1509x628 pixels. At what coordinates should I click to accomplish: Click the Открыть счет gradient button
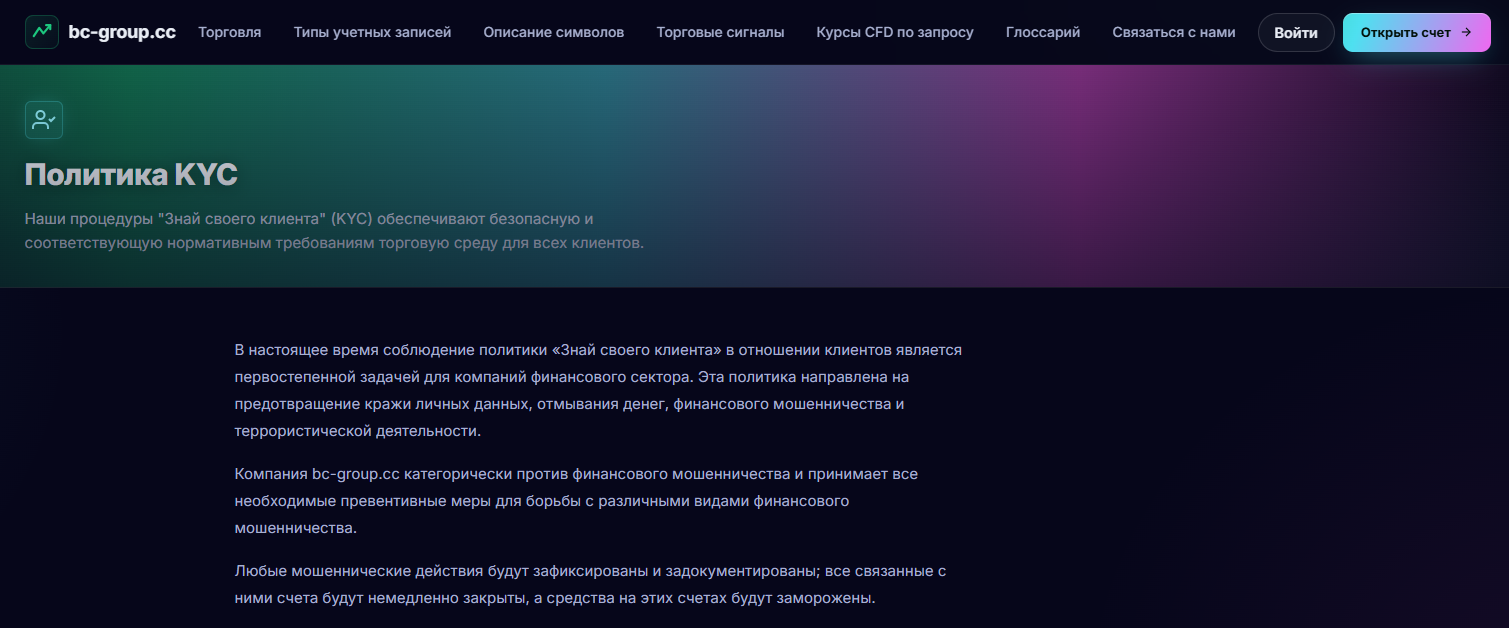1417,32
